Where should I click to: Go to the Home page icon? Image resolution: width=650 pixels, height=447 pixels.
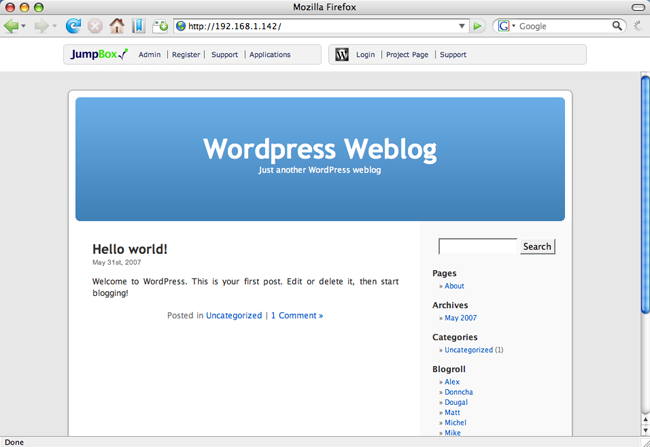(x=117, y=26)
